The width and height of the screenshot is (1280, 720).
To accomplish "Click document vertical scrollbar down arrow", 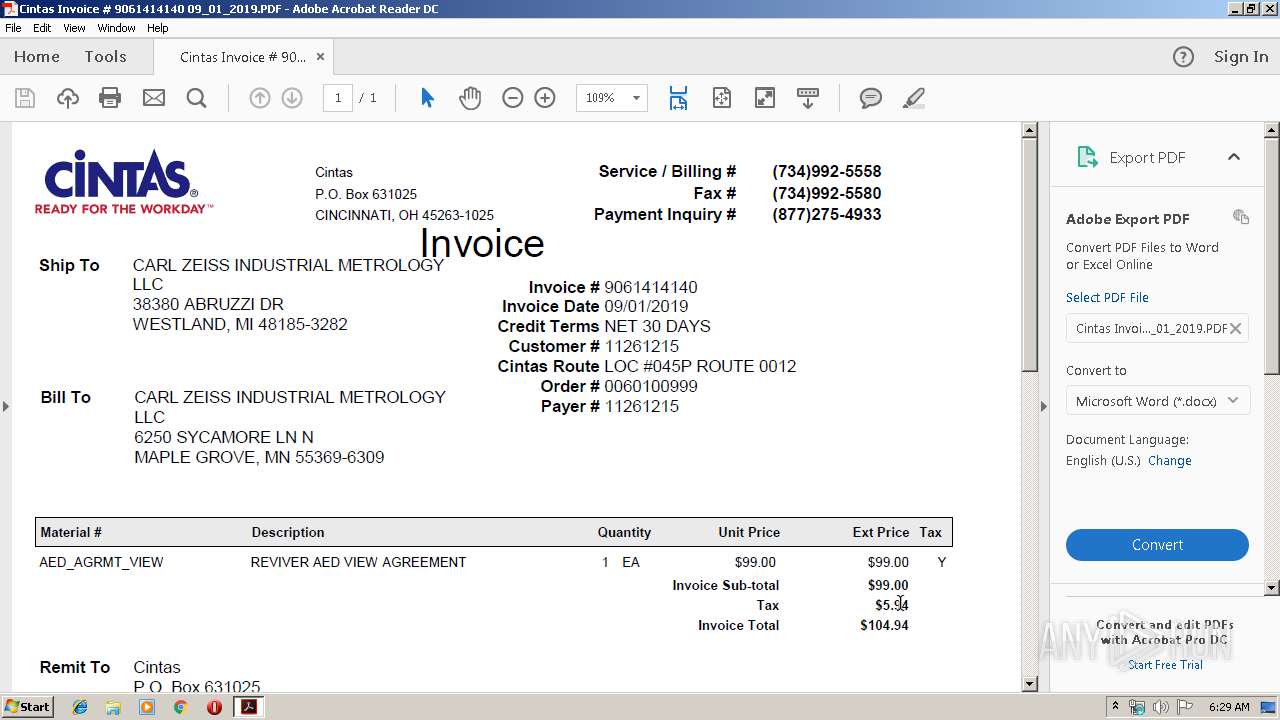I will (x=1030, y=684).
